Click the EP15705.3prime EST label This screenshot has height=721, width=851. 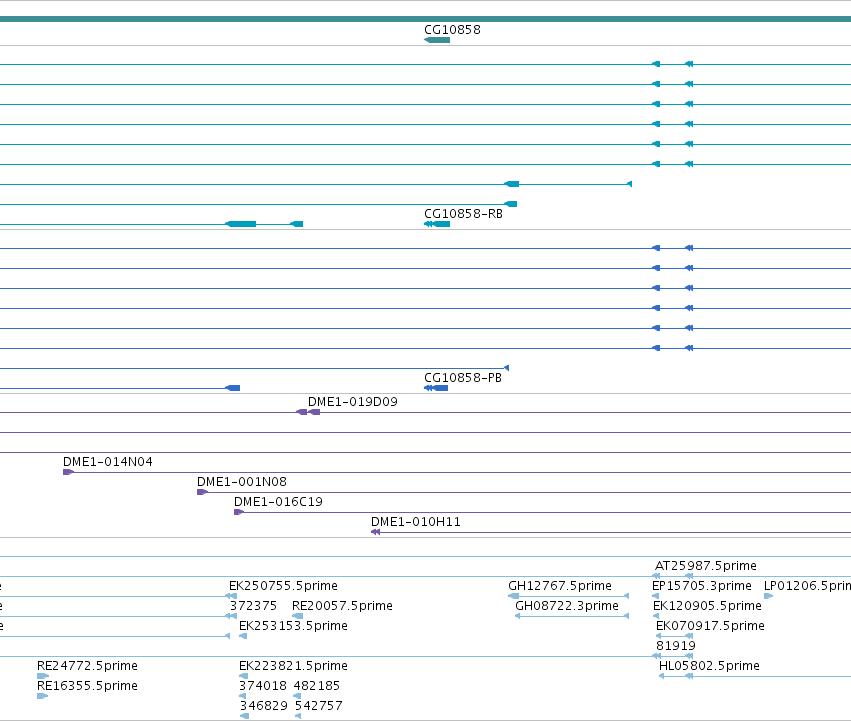702,586
